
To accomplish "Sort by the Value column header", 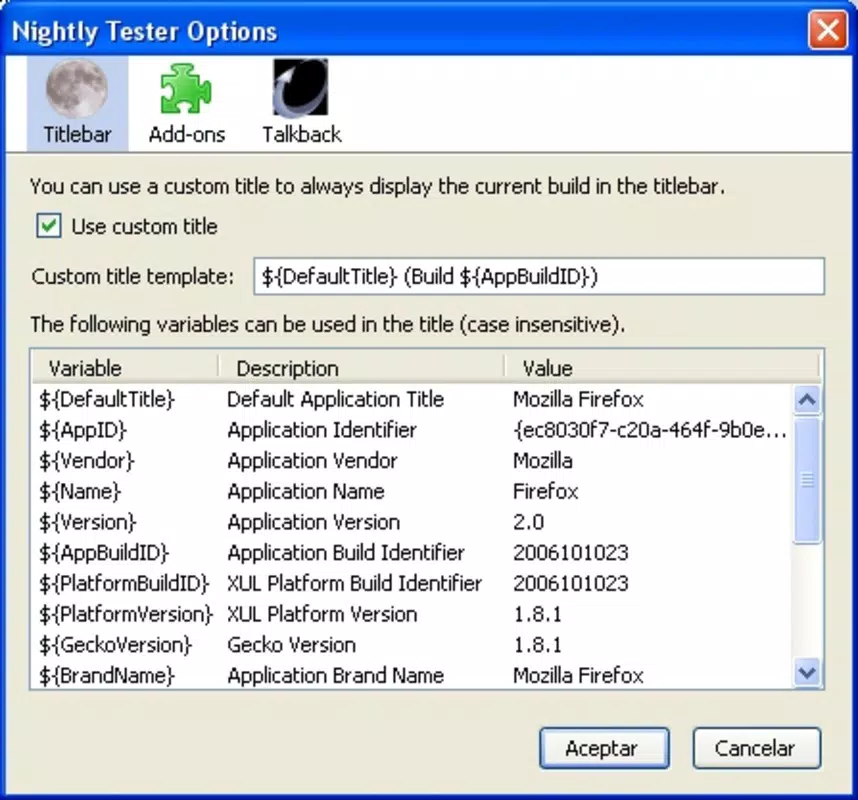I will [x=662, y=368].
